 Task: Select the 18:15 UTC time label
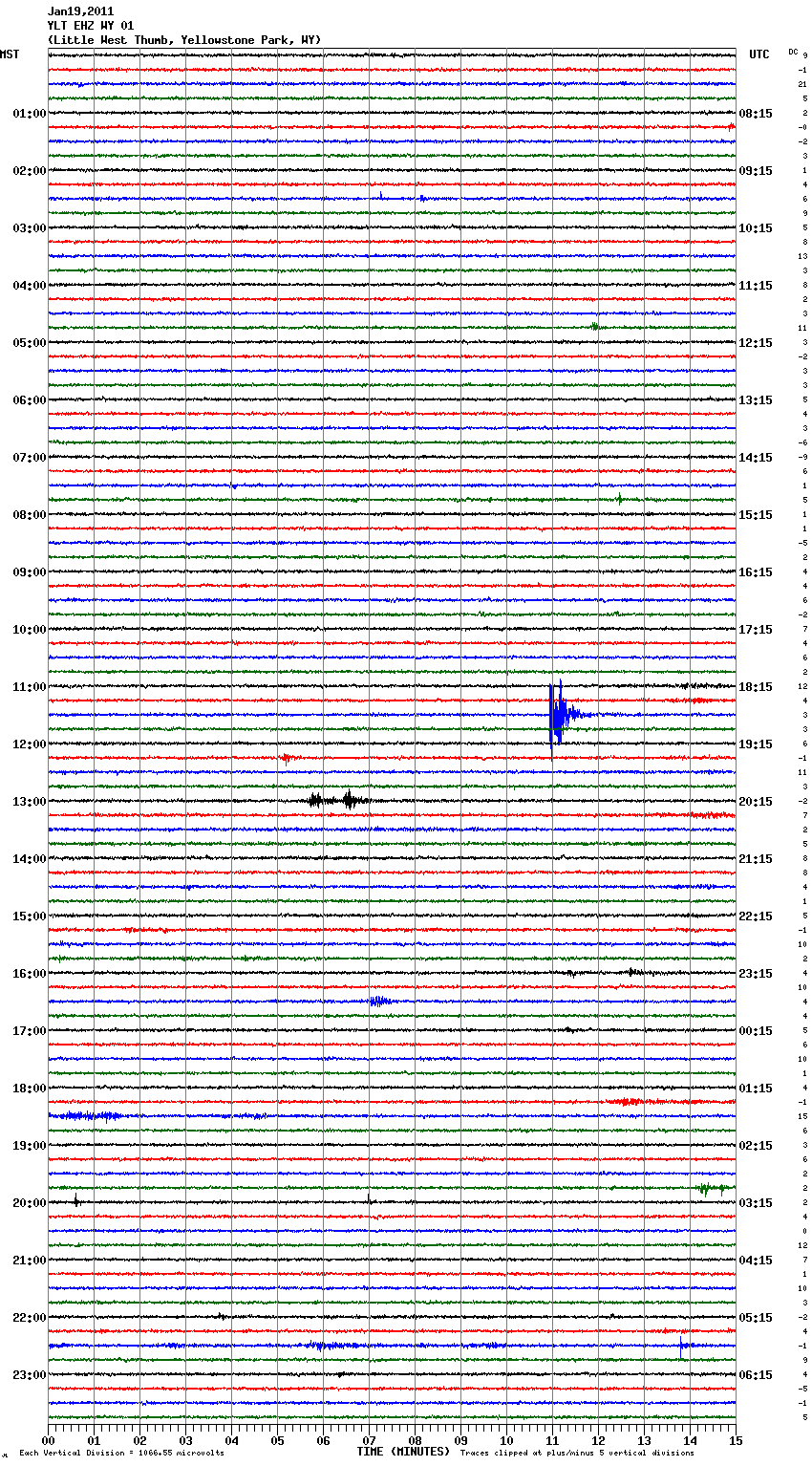click(x=756, y=687)
